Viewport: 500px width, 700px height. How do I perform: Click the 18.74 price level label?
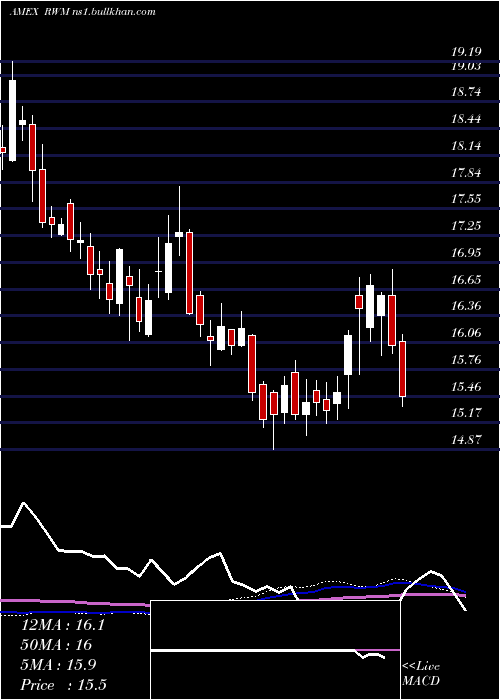coord(466,92)
